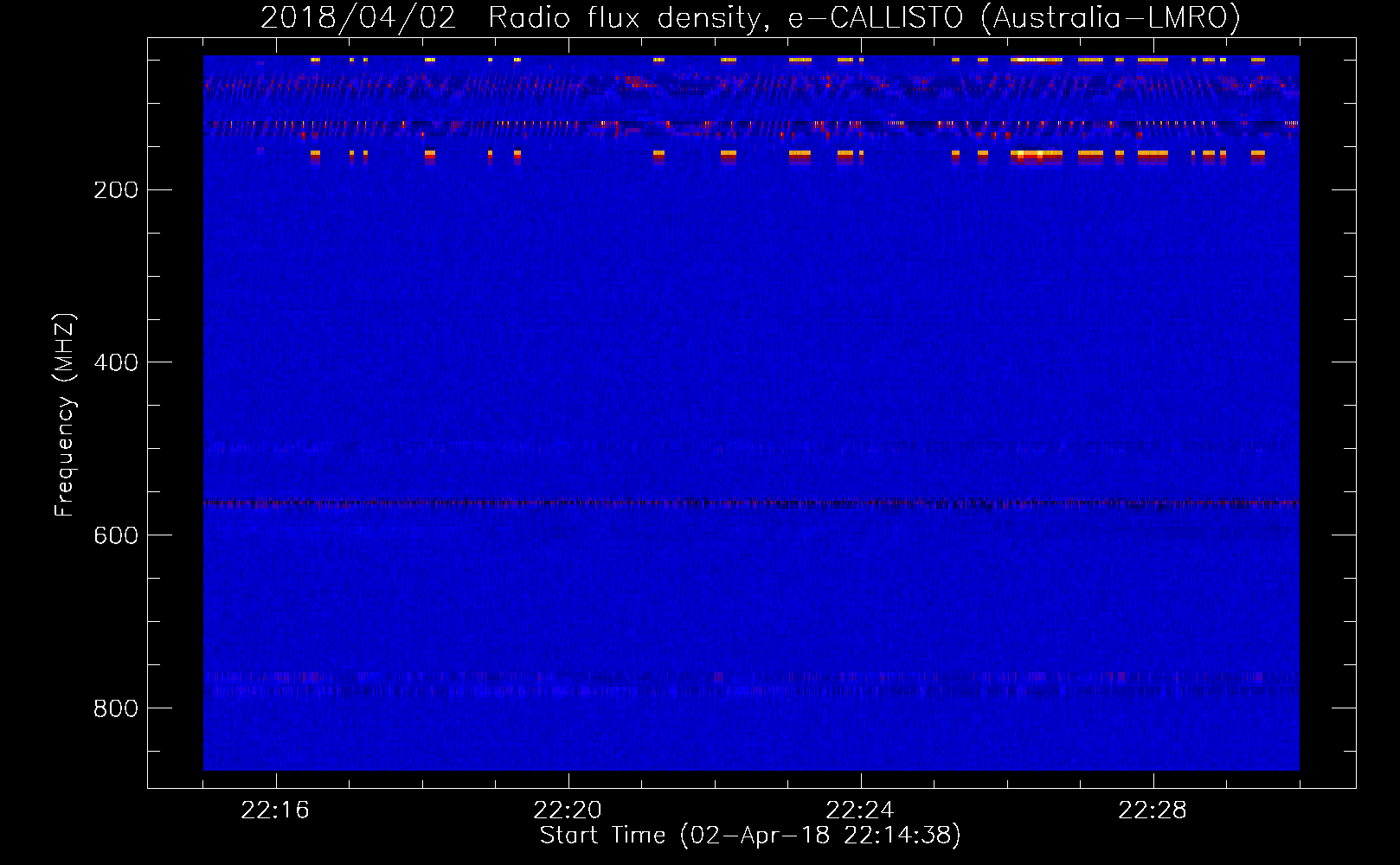Click the 22:28 time tick label
Viewport: 1400px width, 865px height.
1153,811
